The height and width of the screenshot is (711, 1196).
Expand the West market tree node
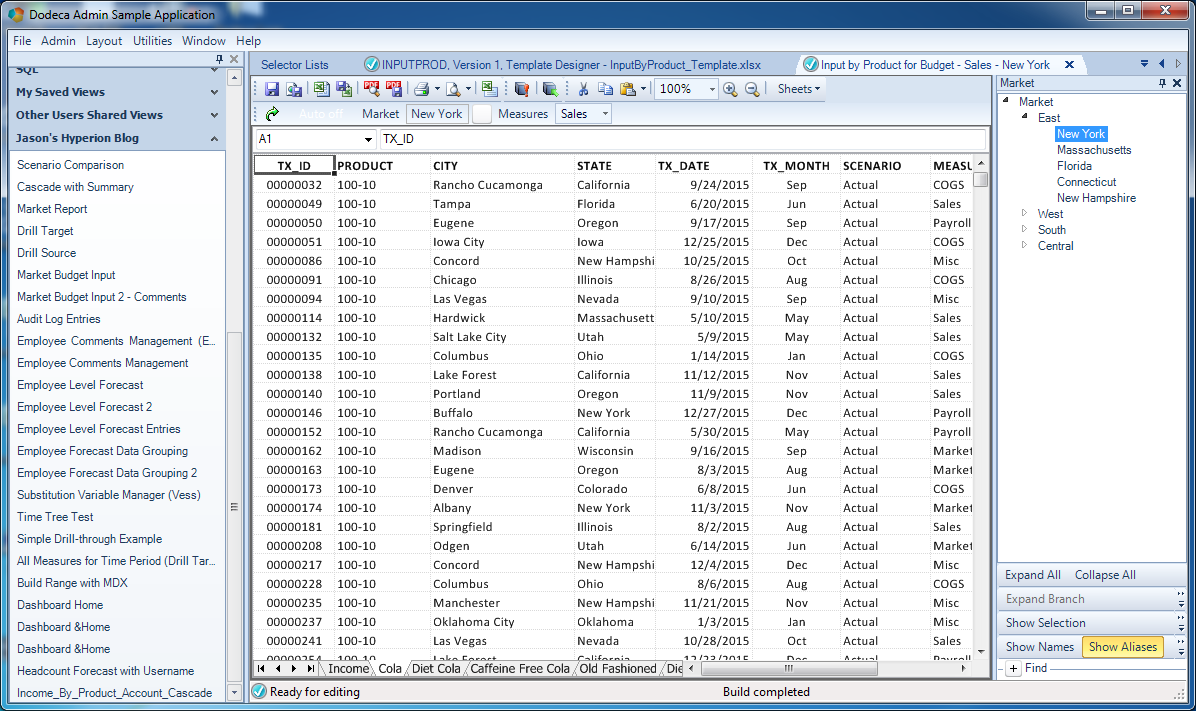click(x=1024, y=214)
